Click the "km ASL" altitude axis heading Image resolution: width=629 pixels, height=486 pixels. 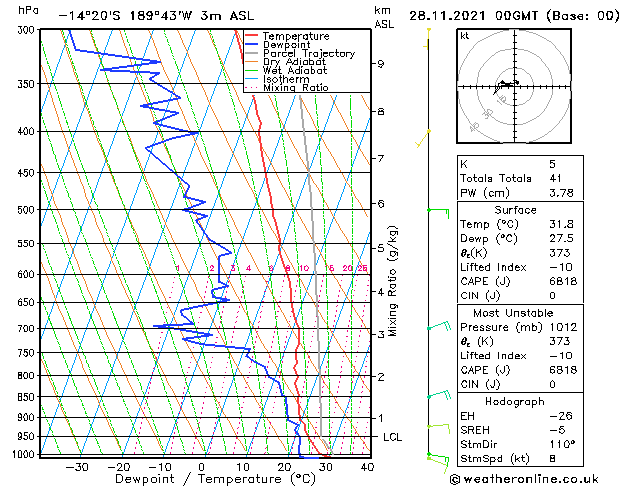(x=384, y=17)
